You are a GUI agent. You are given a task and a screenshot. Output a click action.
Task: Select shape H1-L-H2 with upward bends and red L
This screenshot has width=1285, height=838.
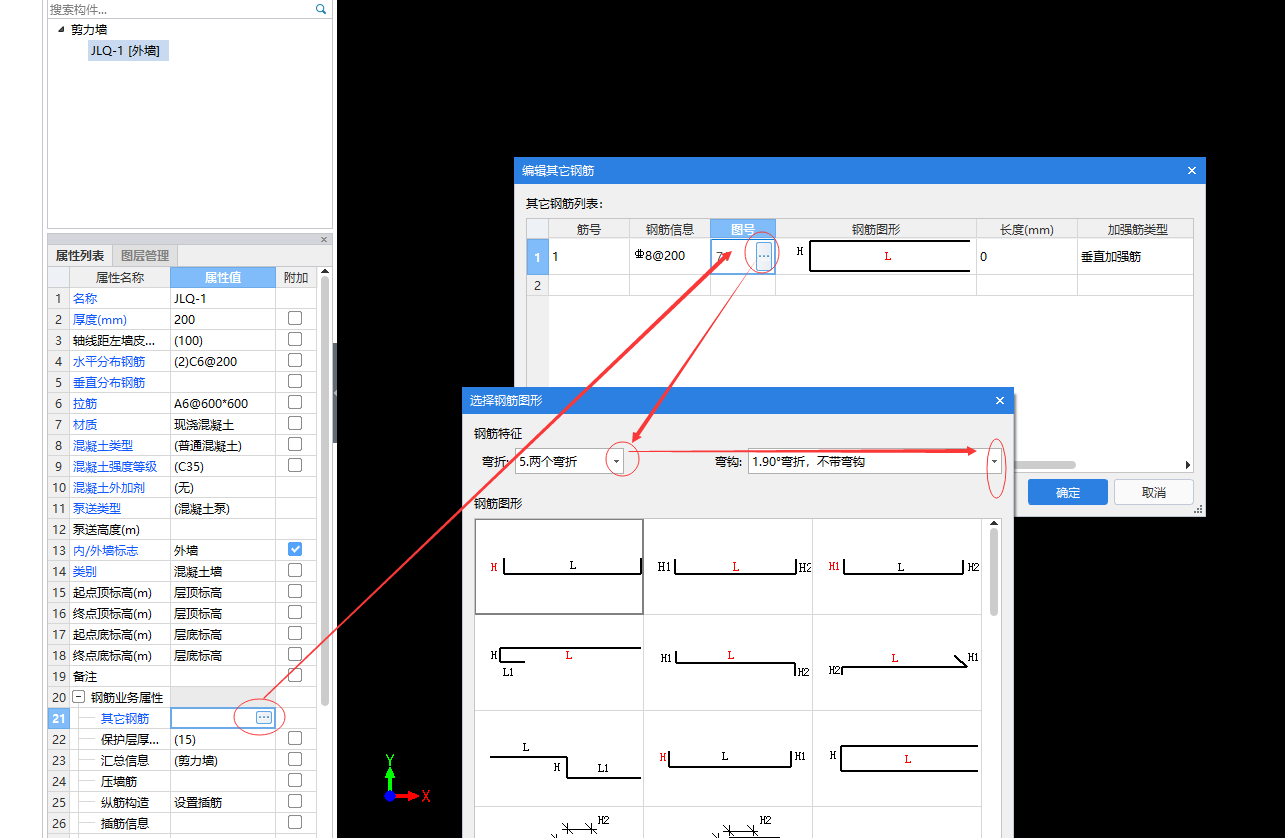728,566
